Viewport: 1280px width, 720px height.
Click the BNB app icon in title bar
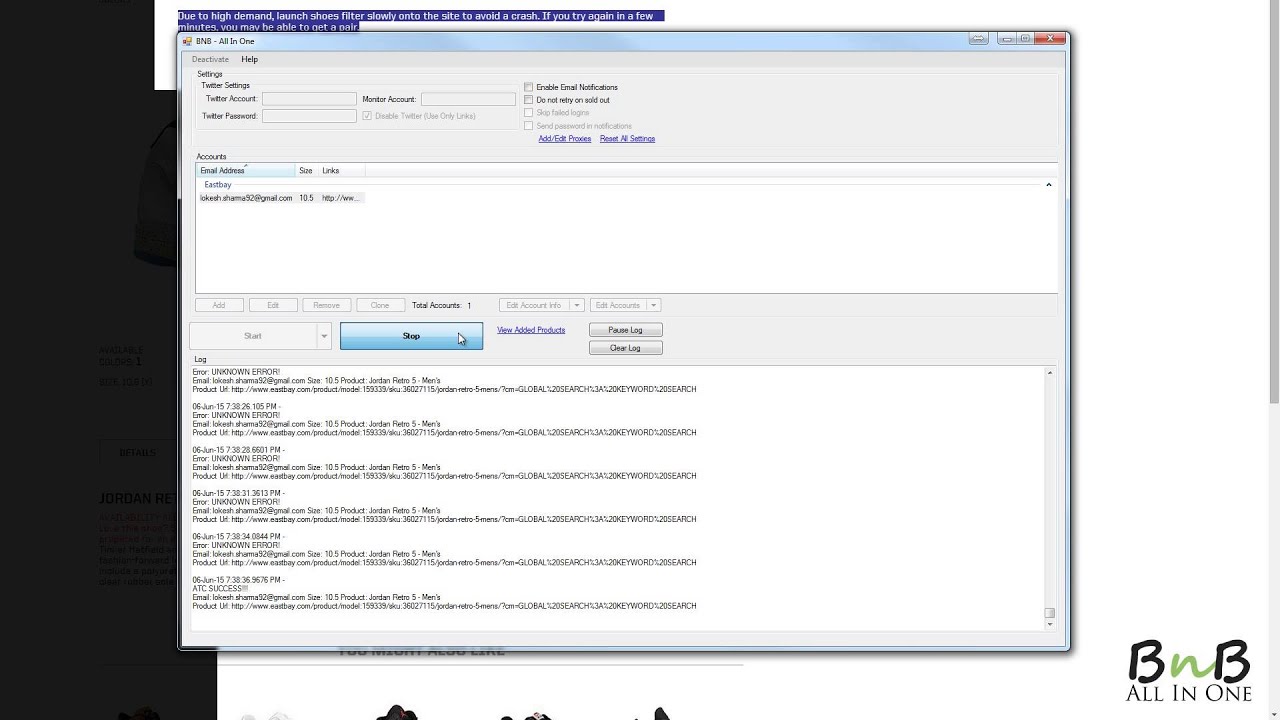(187, 41)
